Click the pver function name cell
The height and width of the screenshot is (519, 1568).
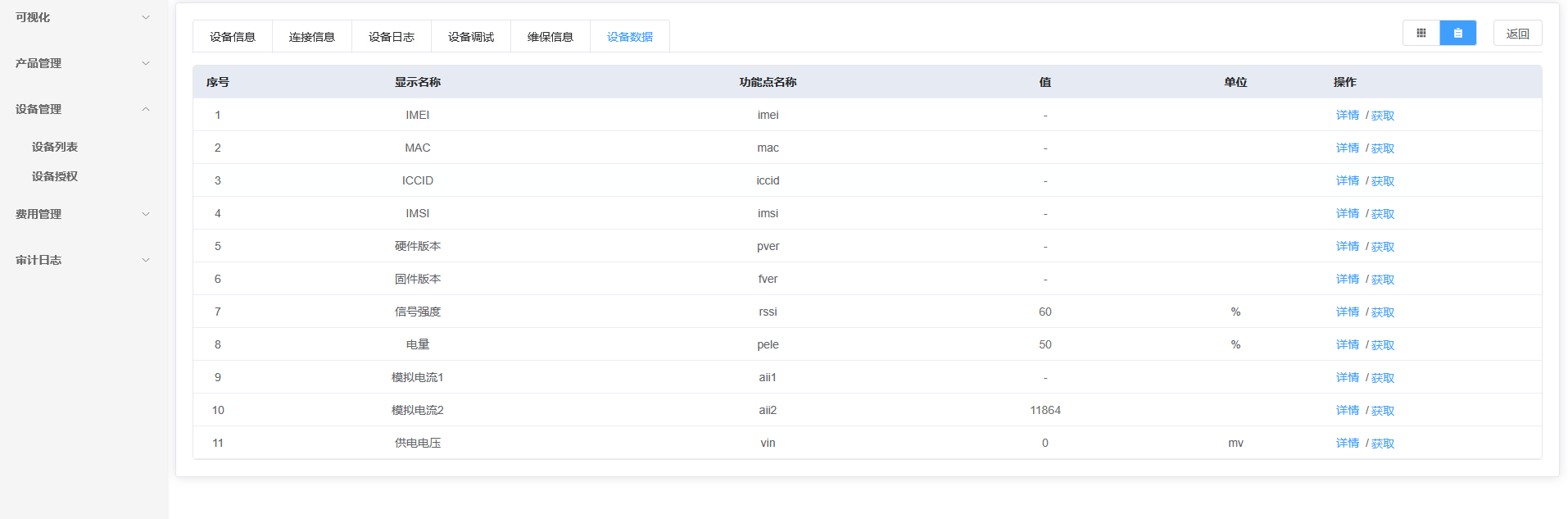click(x=768, y=246)
